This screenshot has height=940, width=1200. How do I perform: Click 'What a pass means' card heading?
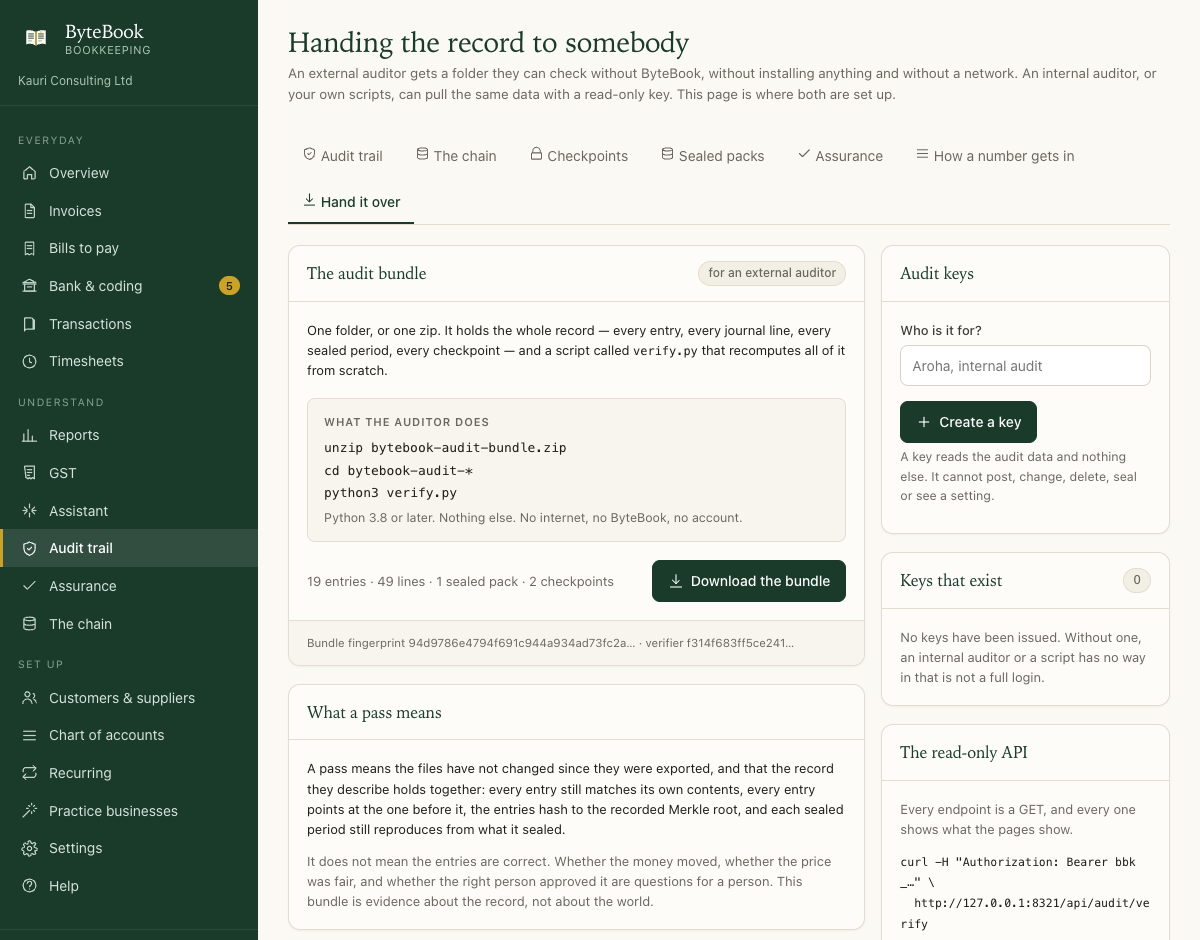tap(374, 713)
